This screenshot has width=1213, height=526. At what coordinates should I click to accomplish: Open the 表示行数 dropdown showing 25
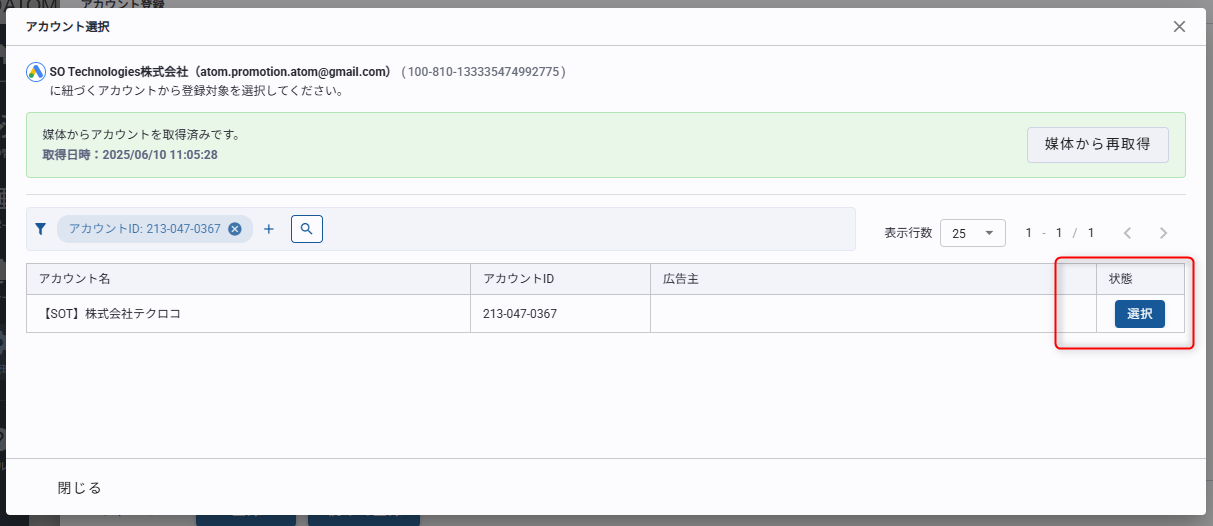pos(972,233)
